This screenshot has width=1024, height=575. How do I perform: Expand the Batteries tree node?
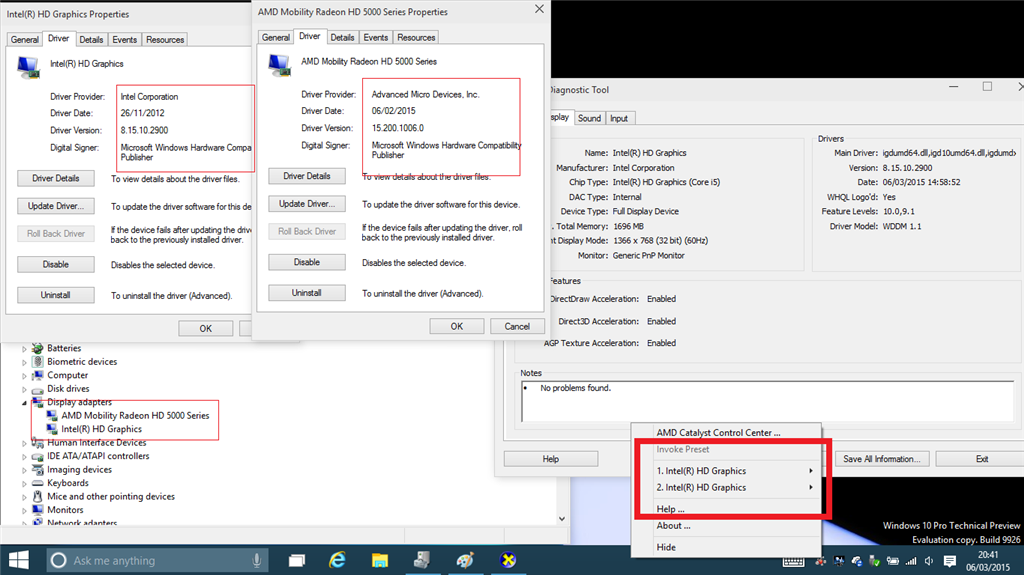click(x=24, y=349)
